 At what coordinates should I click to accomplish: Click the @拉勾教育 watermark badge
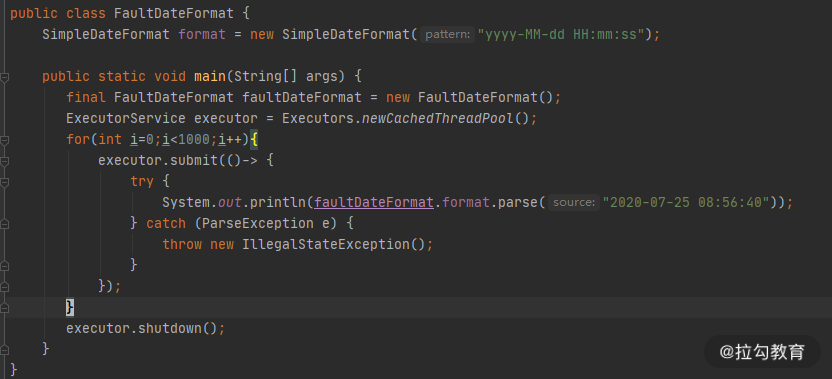click(x=762, y=351)
